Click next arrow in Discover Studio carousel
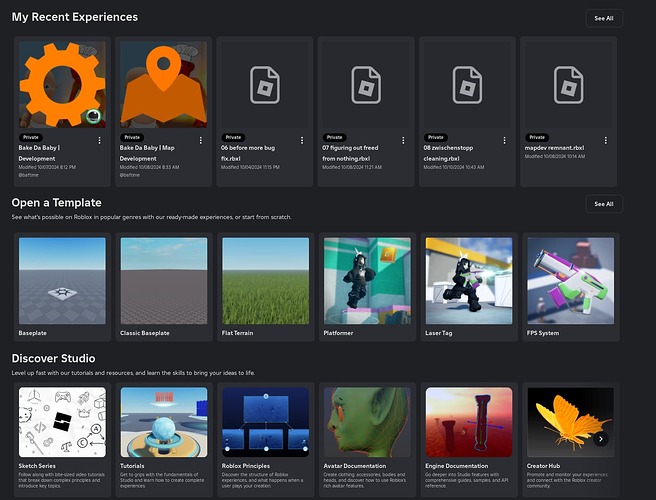 601,439
